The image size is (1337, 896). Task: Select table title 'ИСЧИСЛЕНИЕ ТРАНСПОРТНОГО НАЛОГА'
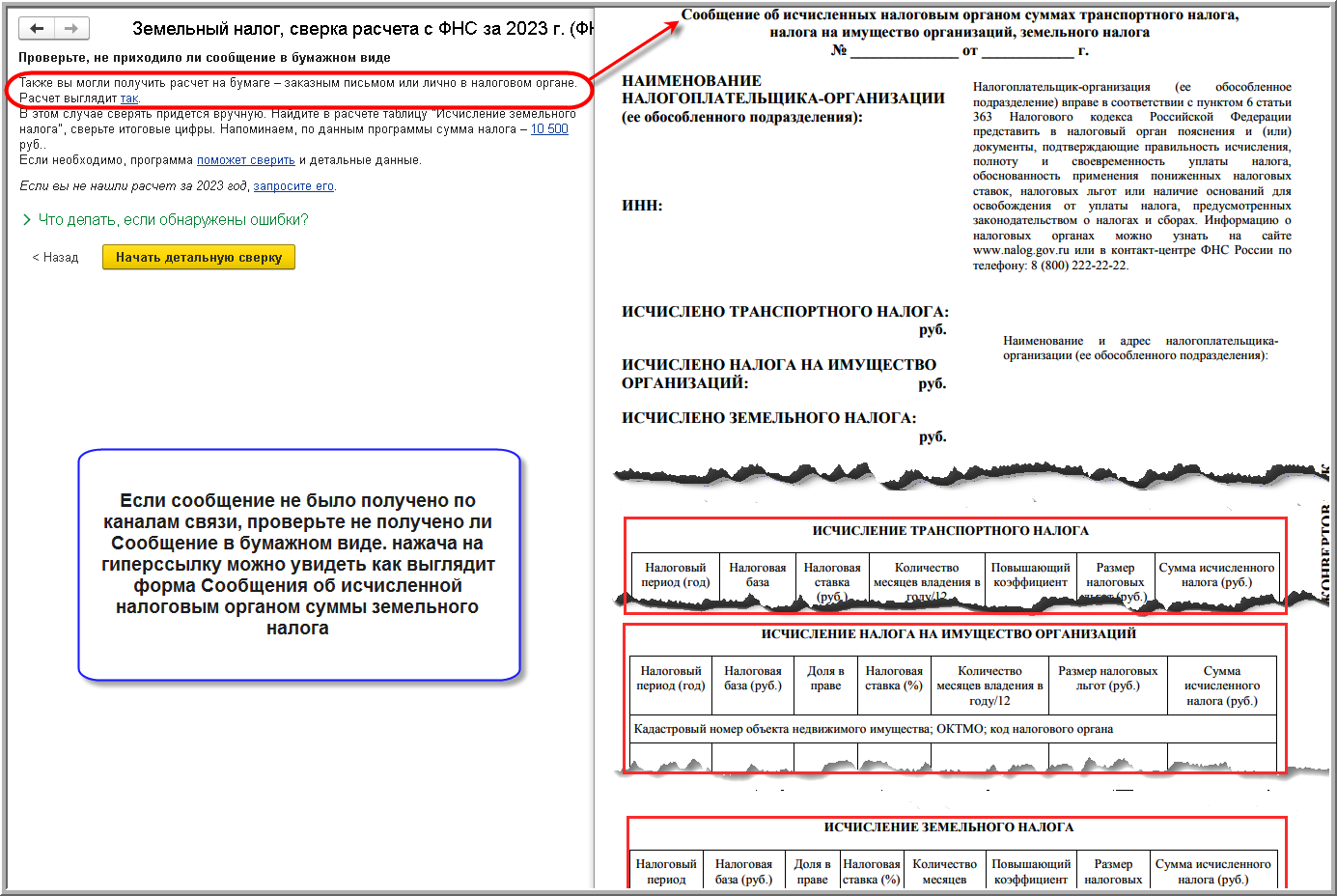951,531
